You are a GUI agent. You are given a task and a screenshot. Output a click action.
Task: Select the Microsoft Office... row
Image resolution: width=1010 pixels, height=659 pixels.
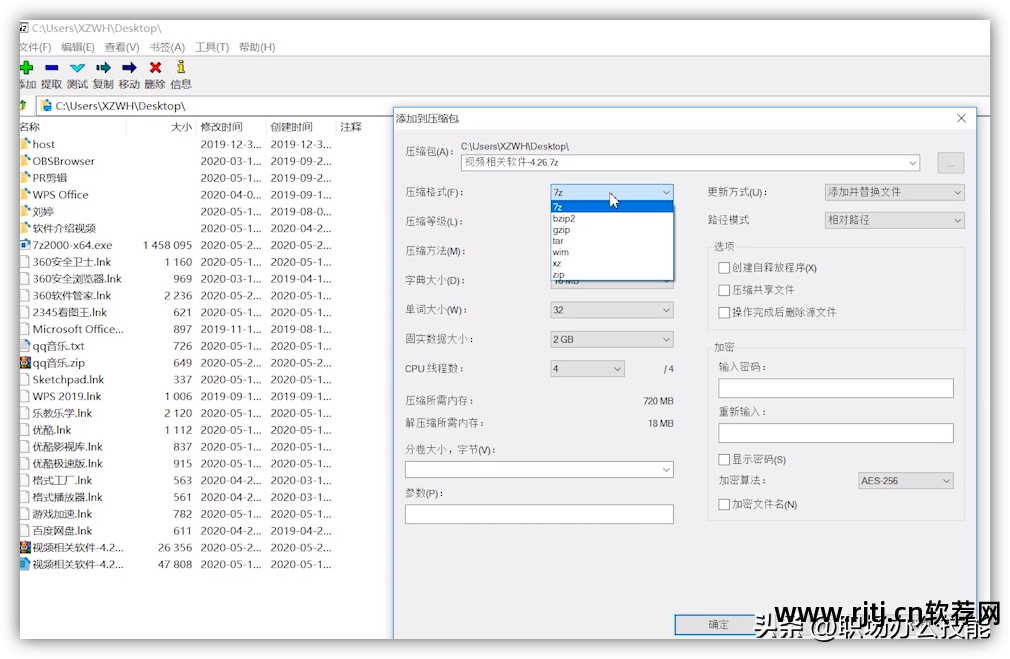tap(177, 329)
